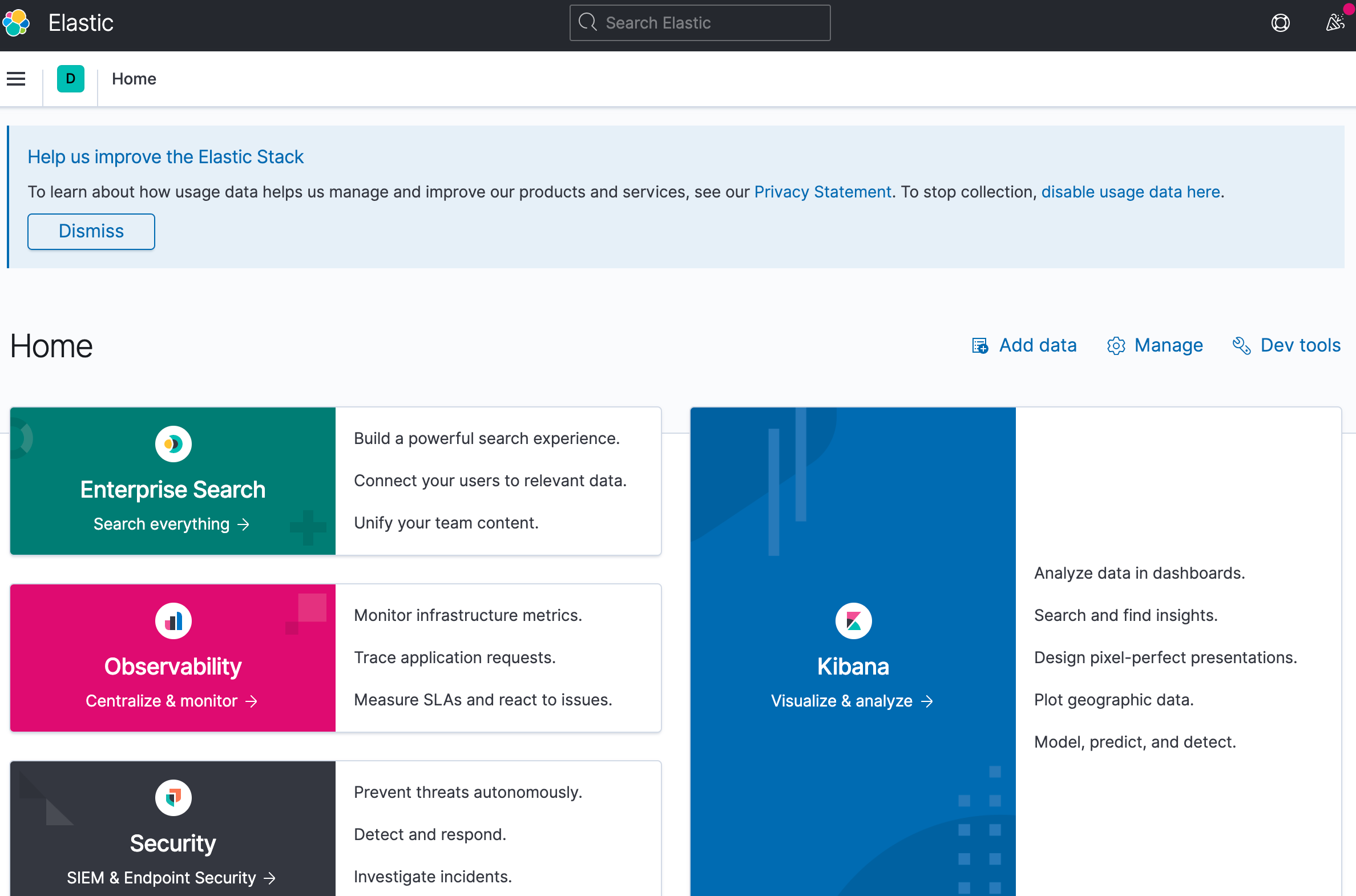Open the Privacy Statement link
Image resolution: width=1356 pixels, height=896 pixels.
pos(822,192)
